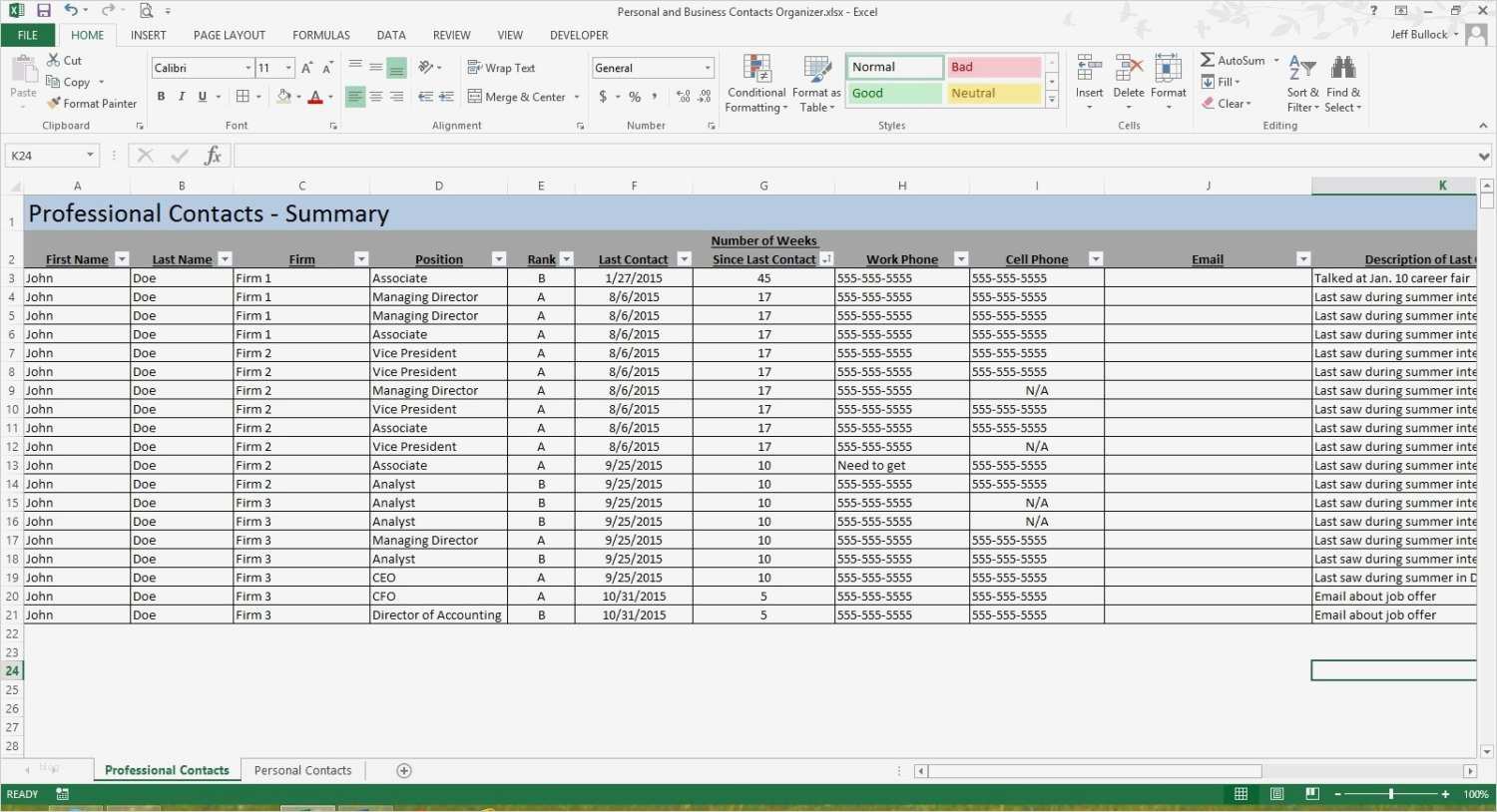Open the Position column filter dropdown

pyautogui.click(x=499, y=259)
